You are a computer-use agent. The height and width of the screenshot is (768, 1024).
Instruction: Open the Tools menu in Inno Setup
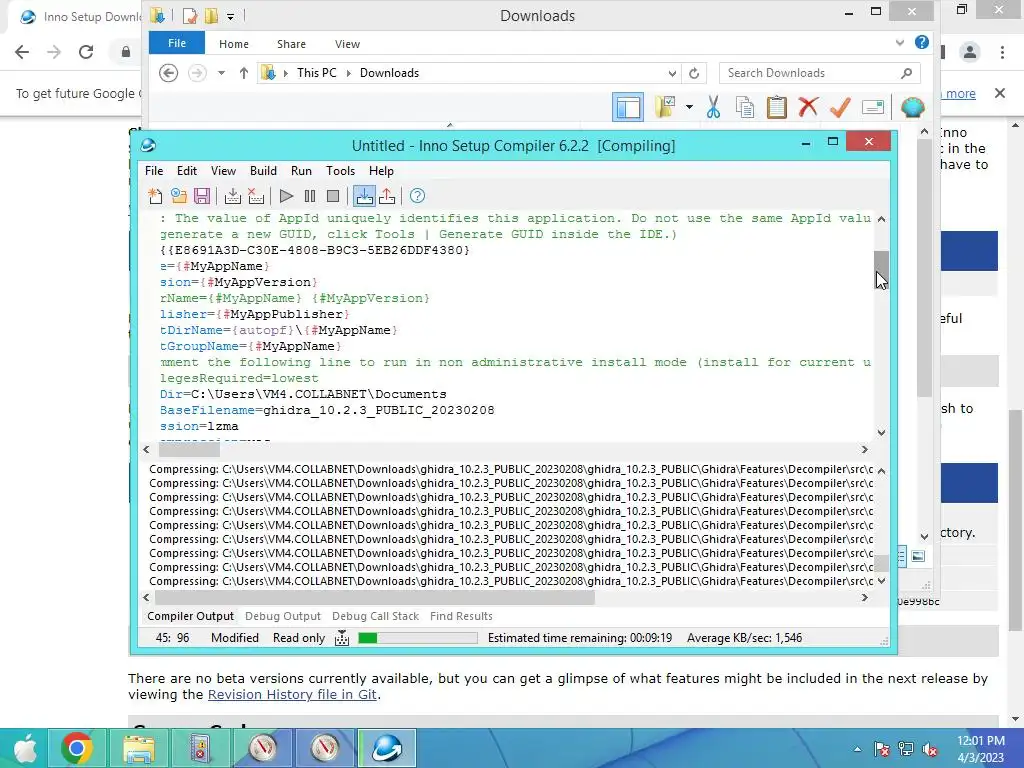point(340,170)
